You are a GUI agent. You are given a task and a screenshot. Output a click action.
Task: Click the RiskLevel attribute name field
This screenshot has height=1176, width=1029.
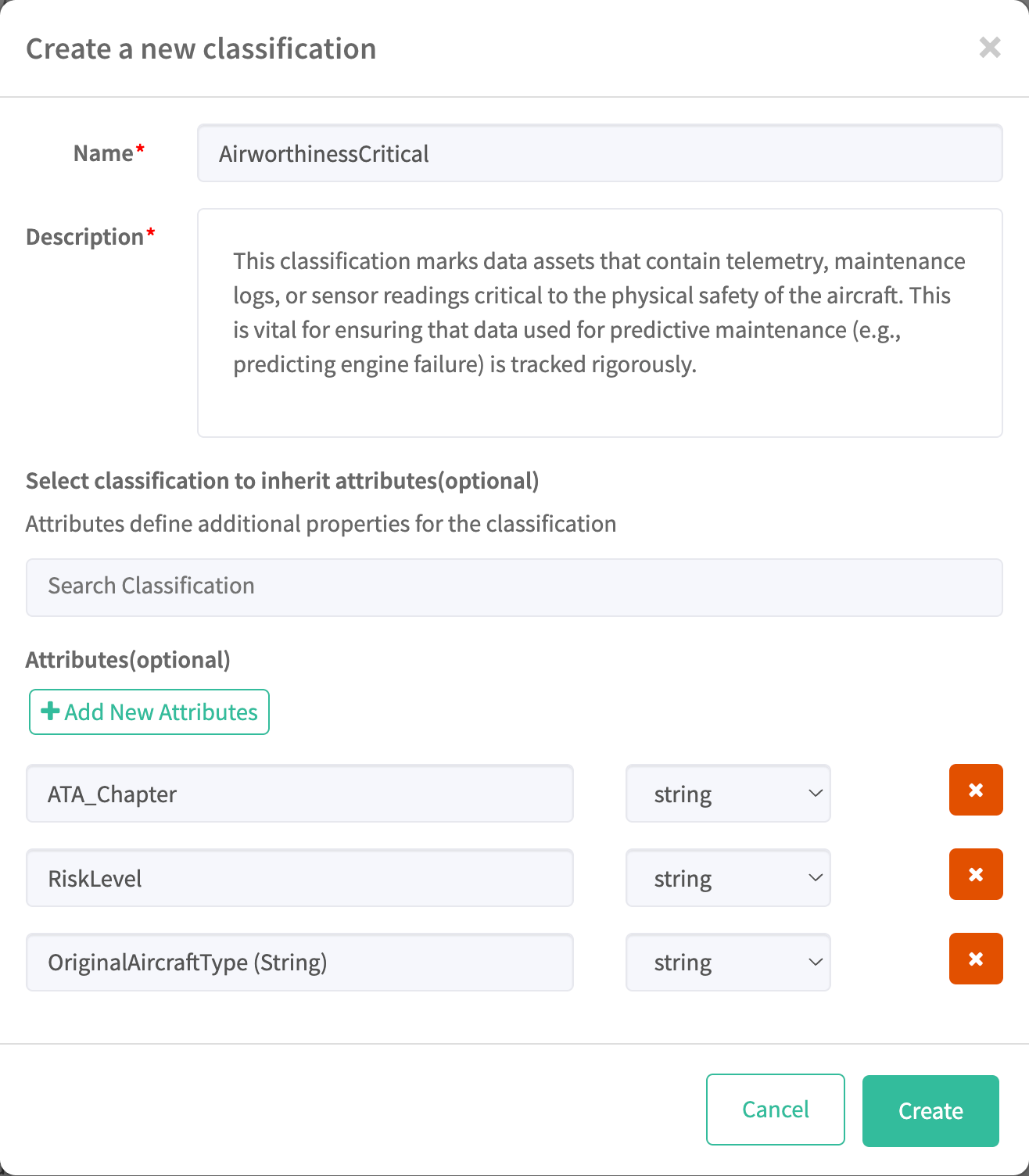pos(299,878)
